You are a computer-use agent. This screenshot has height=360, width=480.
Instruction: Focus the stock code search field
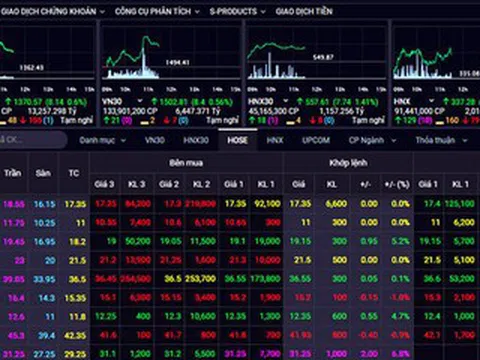click(33, 140)
